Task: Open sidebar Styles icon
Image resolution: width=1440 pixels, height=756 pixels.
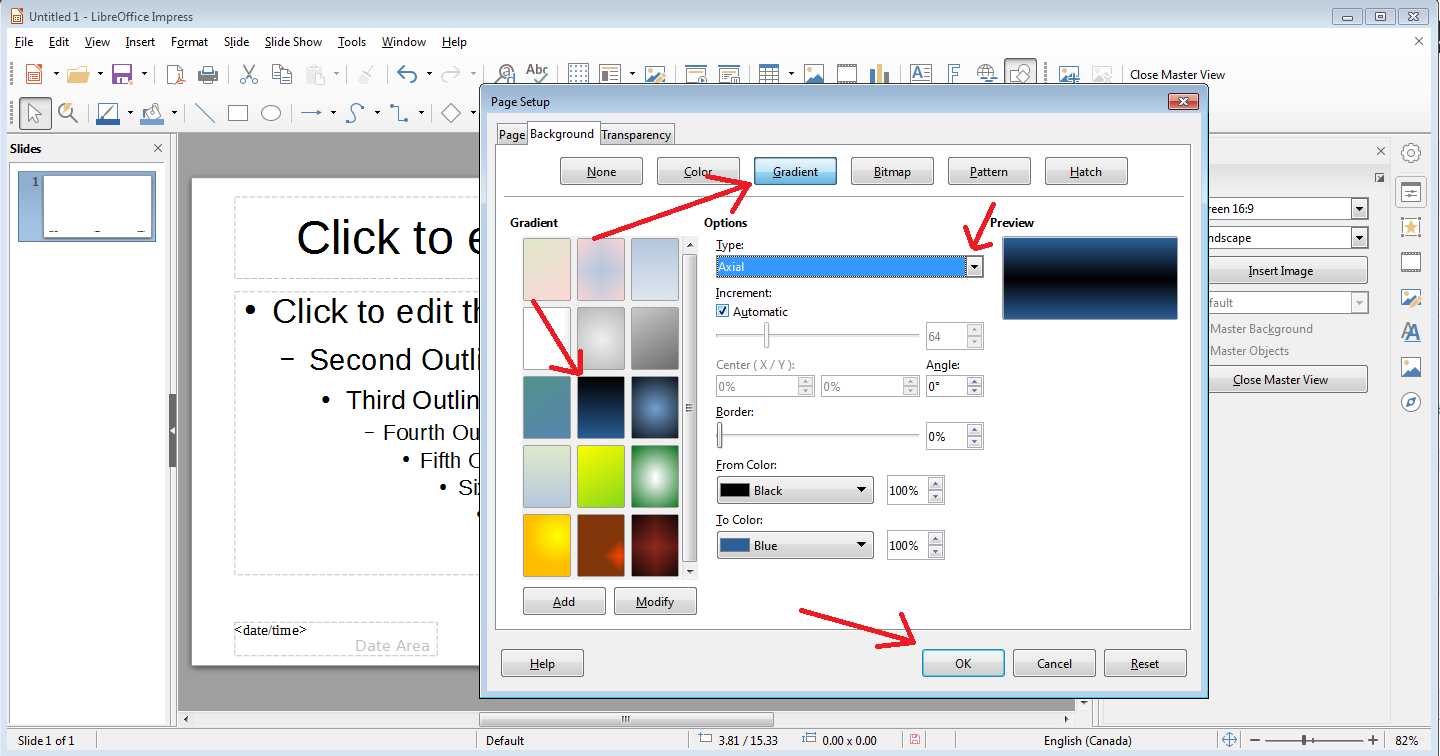Action: (1411, 332)
